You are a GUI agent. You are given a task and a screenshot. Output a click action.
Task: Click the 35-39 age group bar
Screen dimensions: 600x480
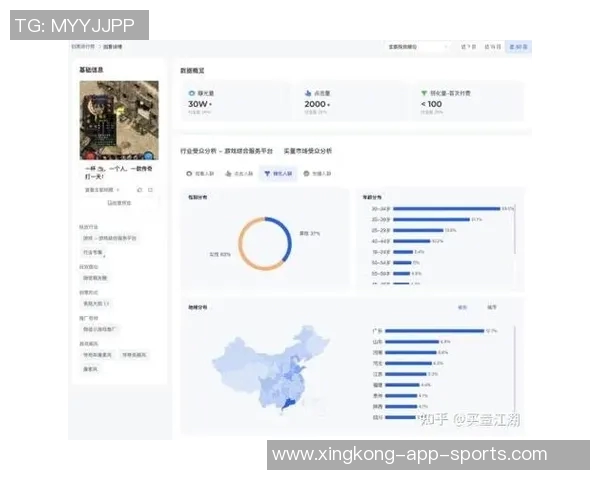(x=431, y=219)
